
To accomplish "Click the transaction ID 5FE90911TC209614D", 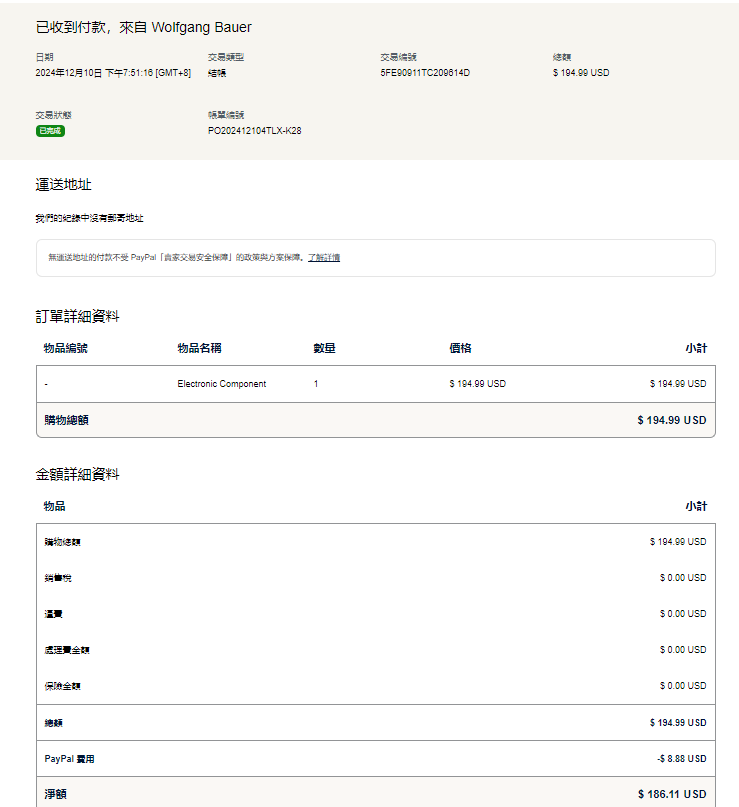I will pos(424,73).
